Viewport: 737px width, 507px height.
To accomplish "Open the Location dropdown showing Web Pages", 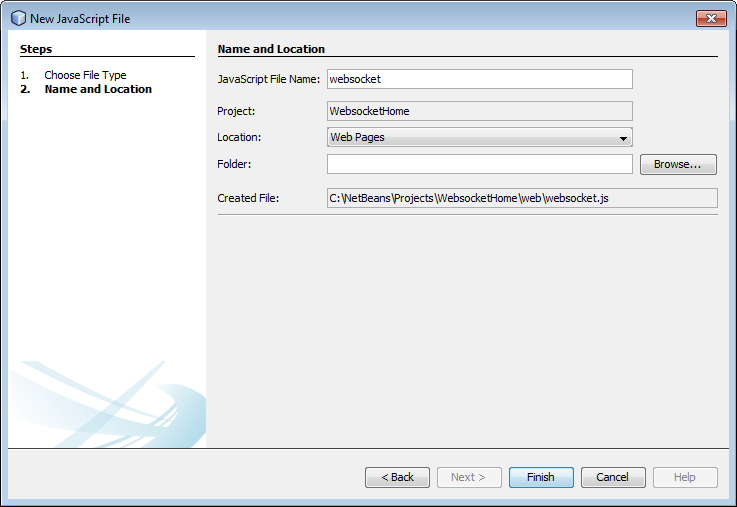I will (479, 137).
